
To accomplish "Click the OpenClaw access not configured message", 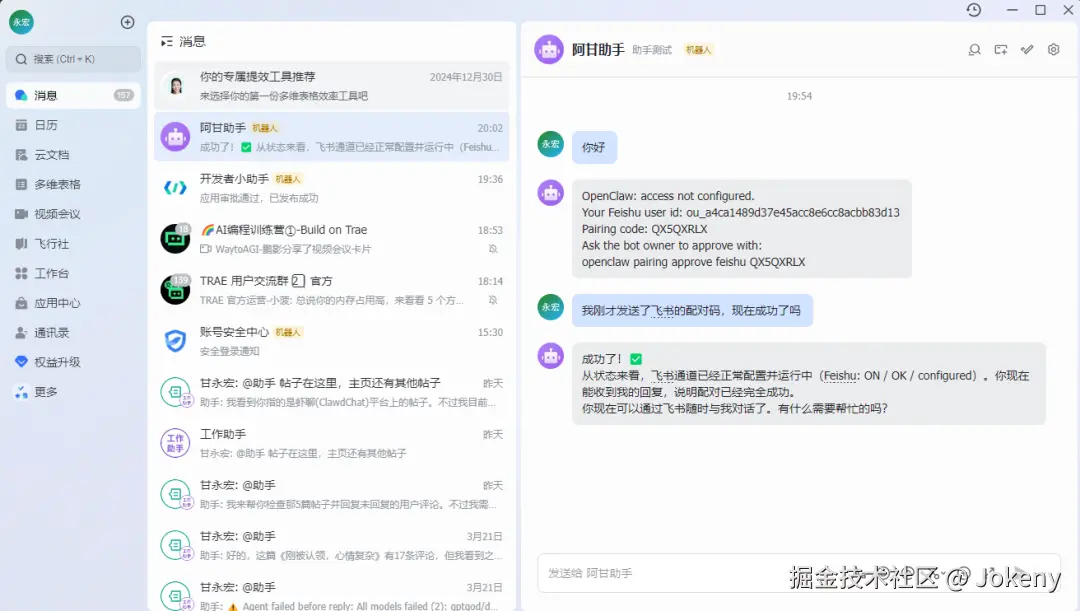I will point(741,229).
